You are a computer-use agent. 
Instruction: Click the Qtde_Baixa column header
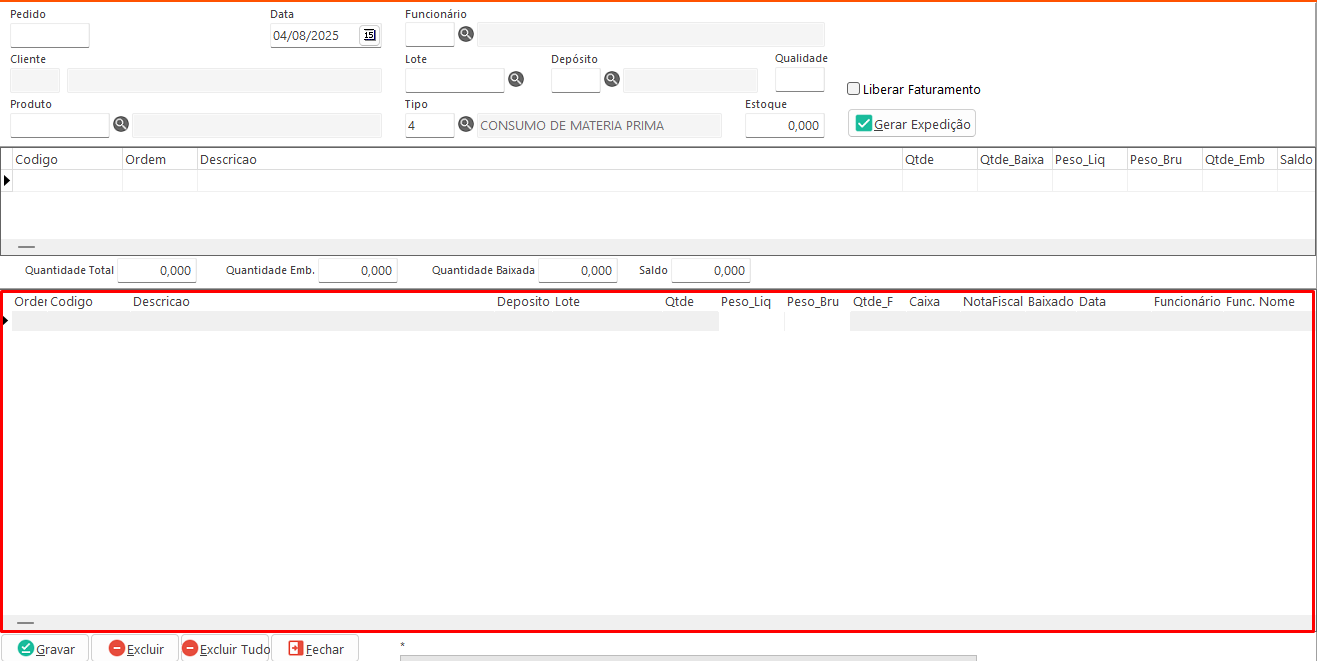tap(1012, 160)
